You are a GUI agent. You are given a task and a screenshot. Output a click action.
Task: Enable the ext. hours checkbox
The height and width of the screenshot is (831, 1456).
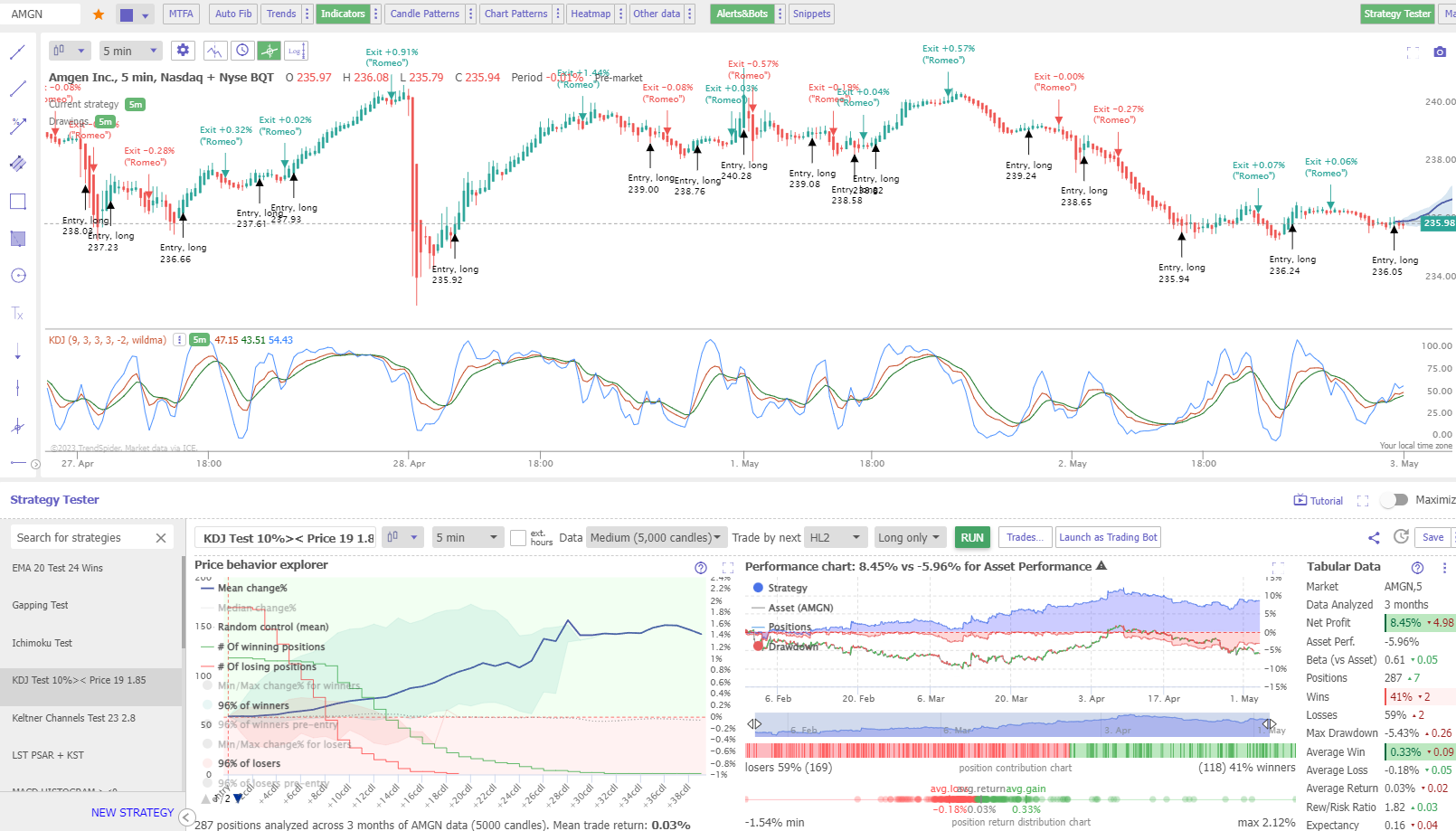(x=518, y=537)
